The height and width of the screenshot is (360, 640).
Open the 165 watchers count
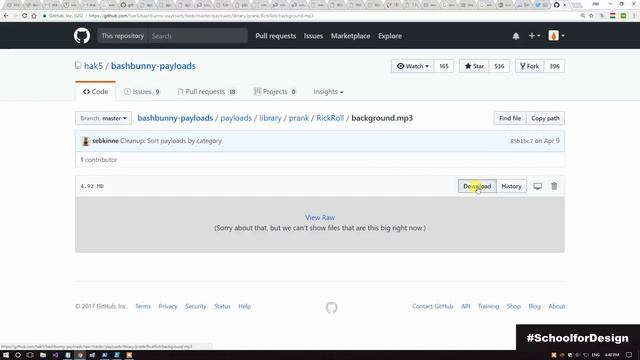[444, 66]
